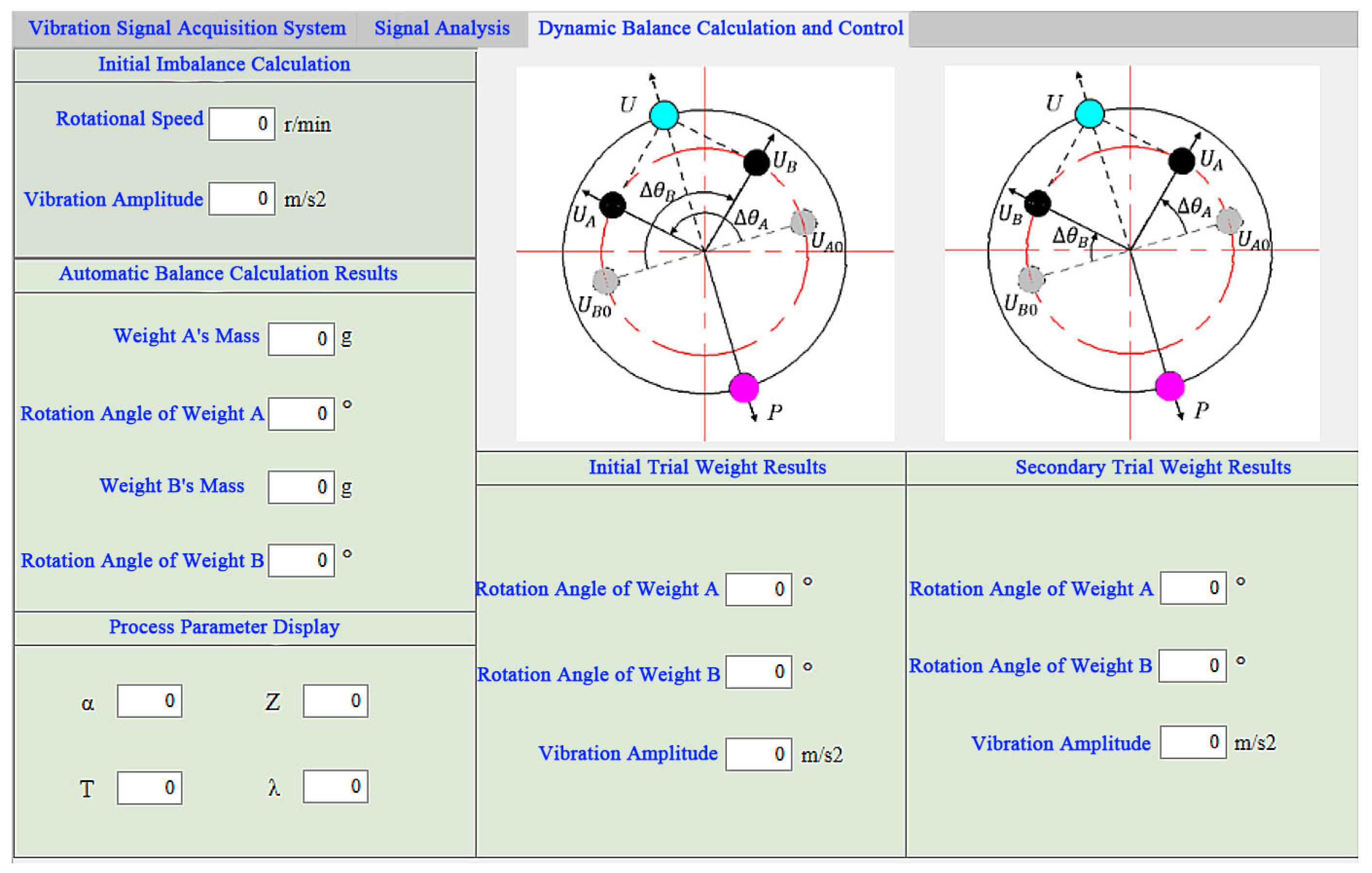The width and height of the screenshot is (1372, 873).
Task: Select automatic balance Rotation Angle of Weight A field
Action: pos(301,414)
